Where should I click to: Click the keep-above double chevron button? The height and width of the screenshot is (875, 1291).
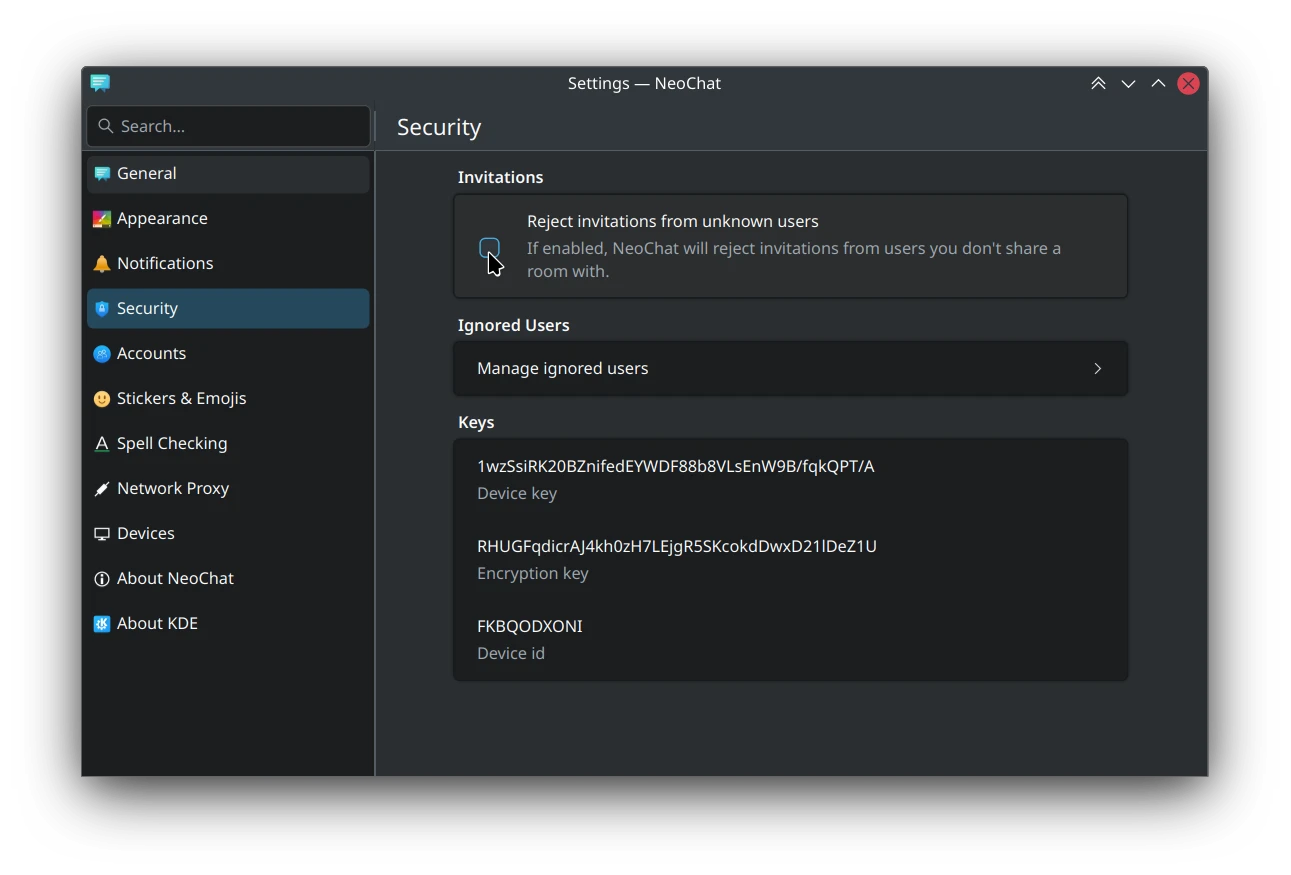[1098, 84]
